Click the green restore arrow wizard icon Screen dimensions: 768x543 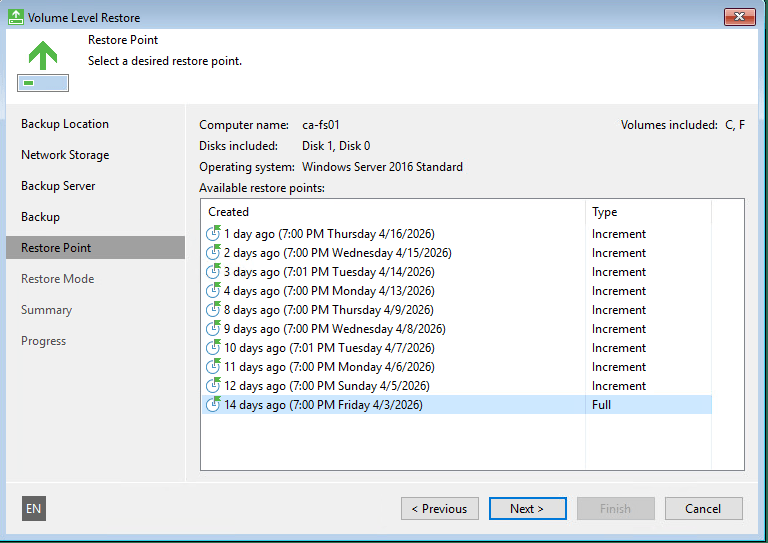[43, 66]
